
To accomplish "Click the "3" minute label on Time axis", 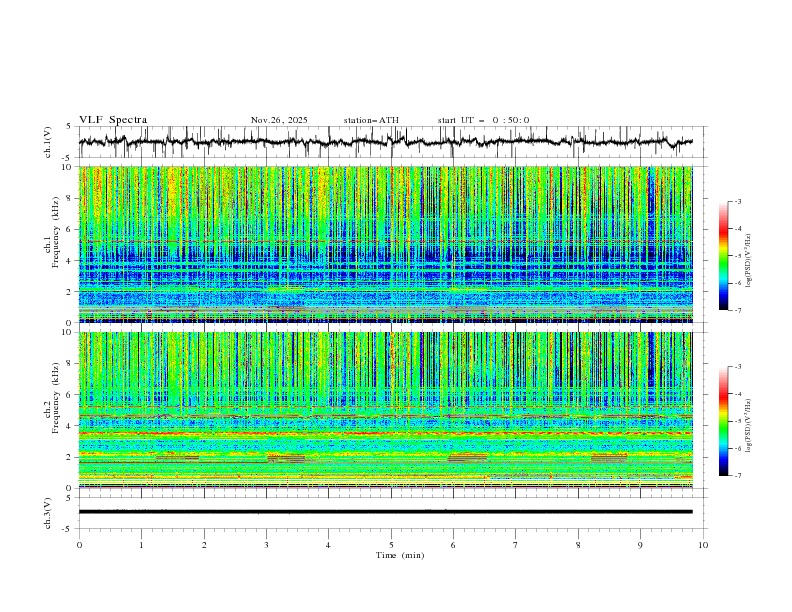I will tap(267, 545).
